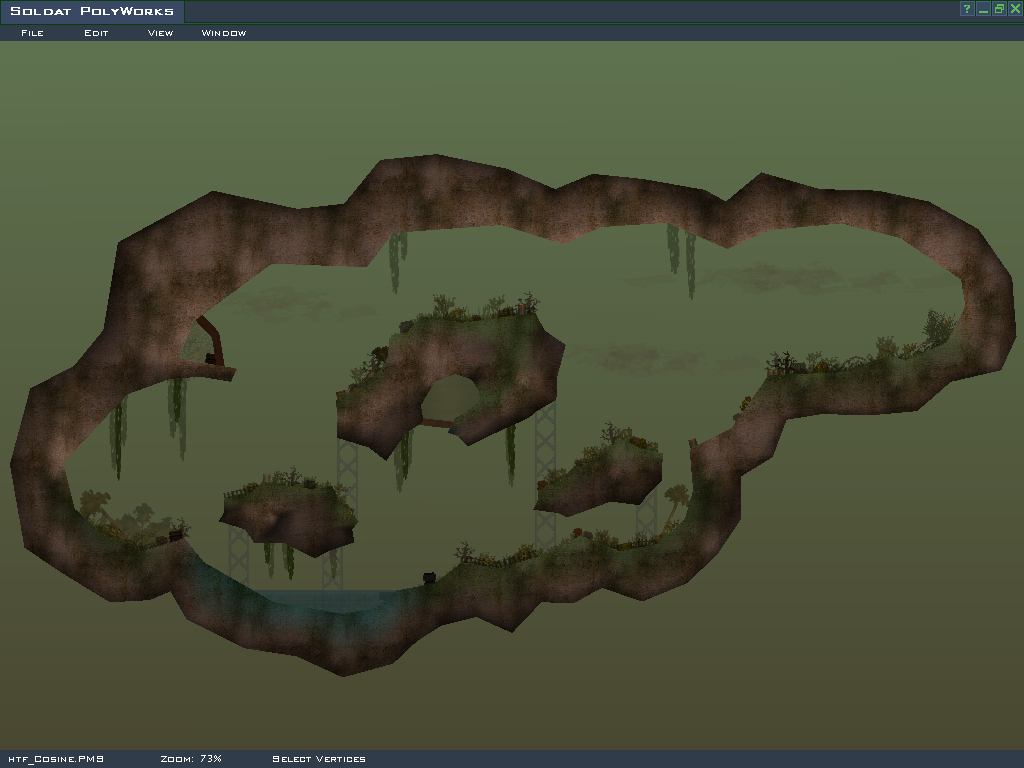1024x768 pixels.
Task: Click the Zoom 73% status indicator
Action: pyautogui.click(x=190, y=759)
